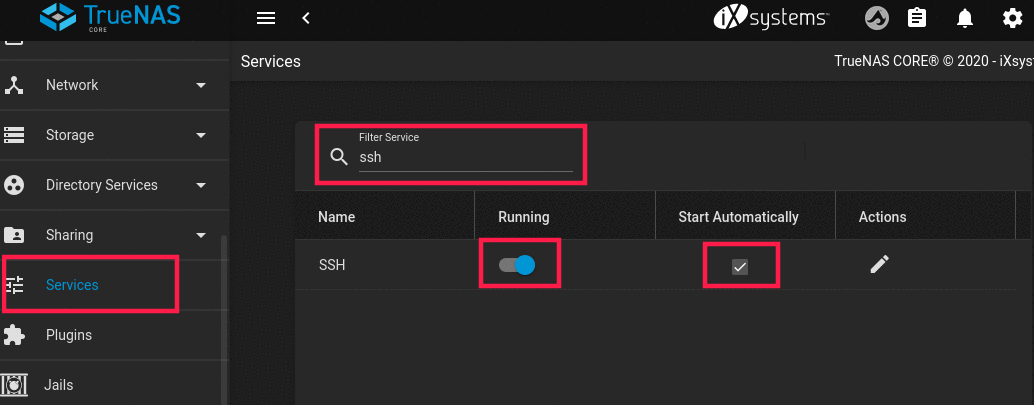Toggle the SSH running switch

tap(518, 265)
